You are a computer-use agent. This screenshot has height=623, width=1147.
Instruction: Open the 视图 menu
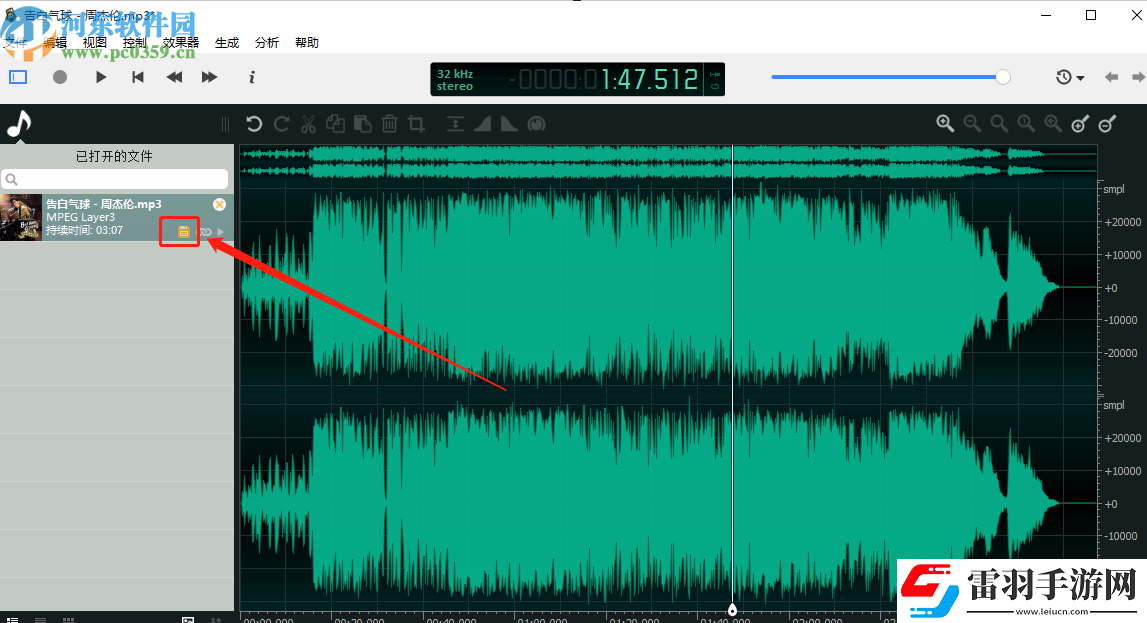tap(94, 42)
